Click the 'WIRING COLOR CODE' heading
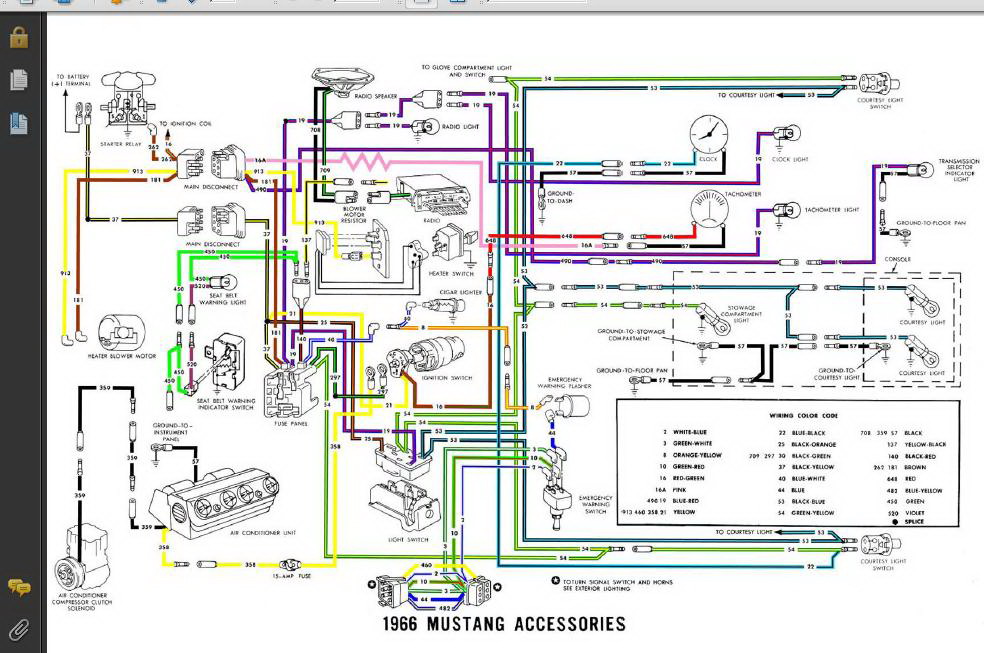Viewport: 984px width, 653px height. click(x=803, y=415)
